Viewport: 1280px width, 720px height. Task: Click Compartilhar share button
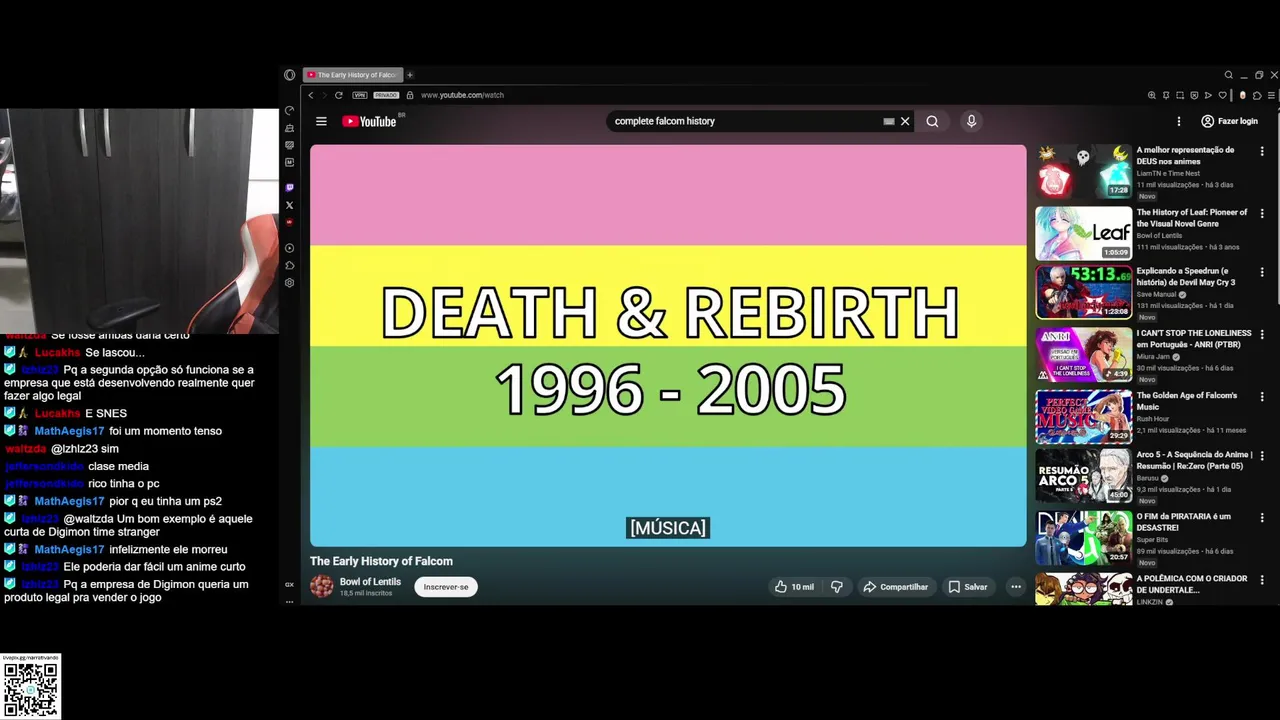[x=896, y=587]
